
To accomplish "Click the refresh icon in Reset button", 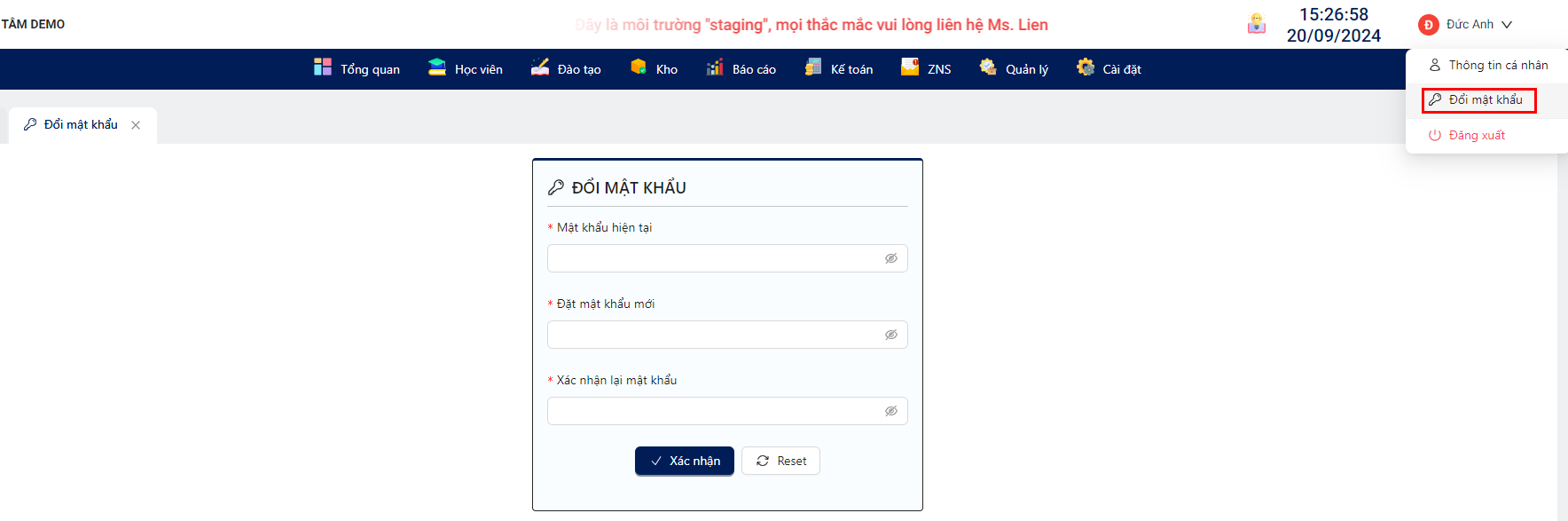I will click(x=763, y=461).
